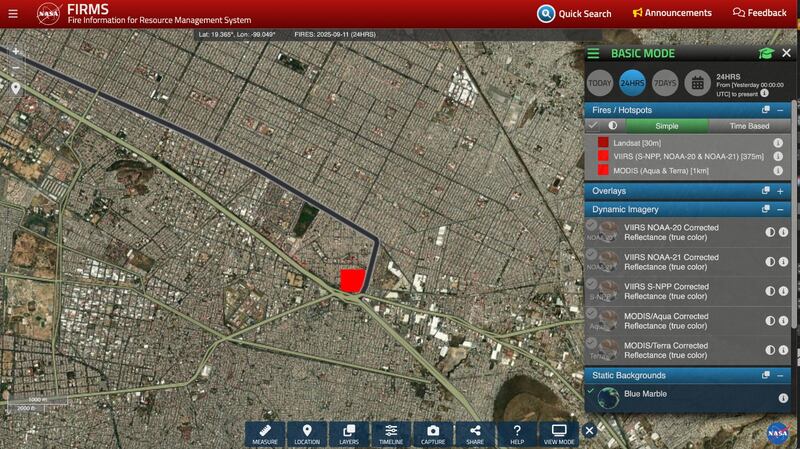Adjust Fires / Hotspots opacity icon

tap(613, 126)
